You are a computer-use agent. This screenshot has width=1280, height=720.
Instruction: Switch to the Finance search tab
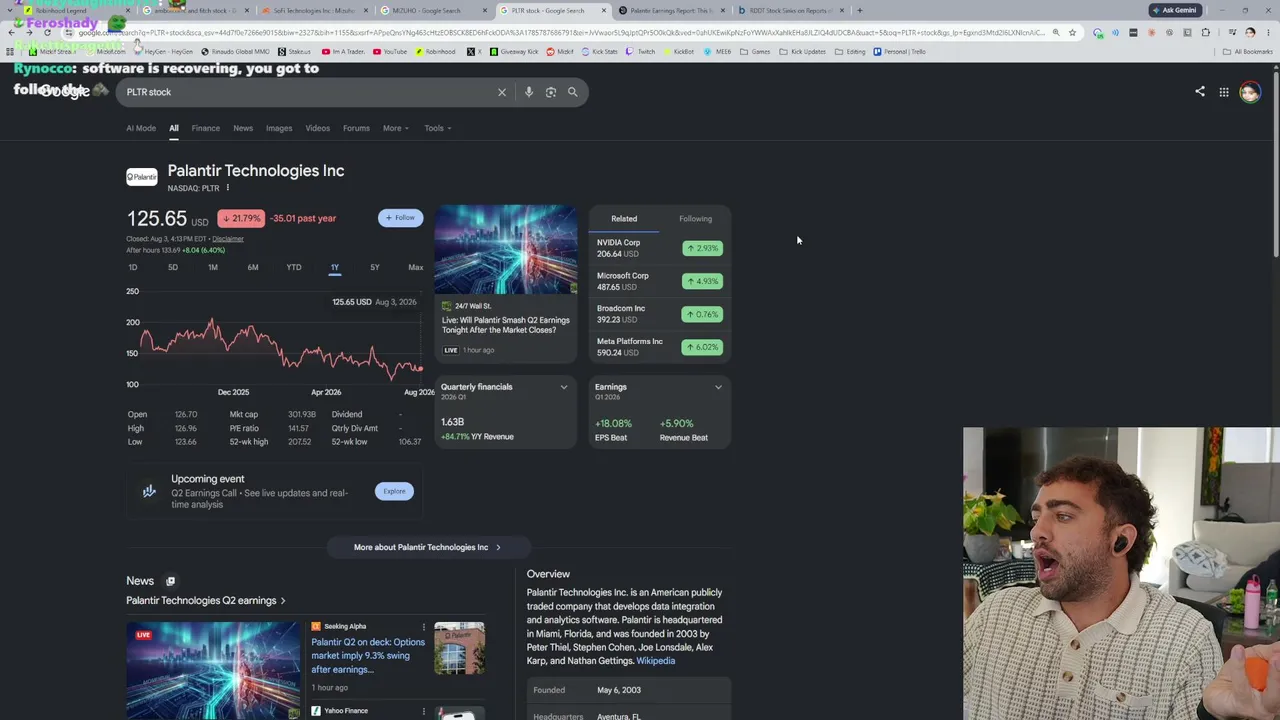[205, 128]
